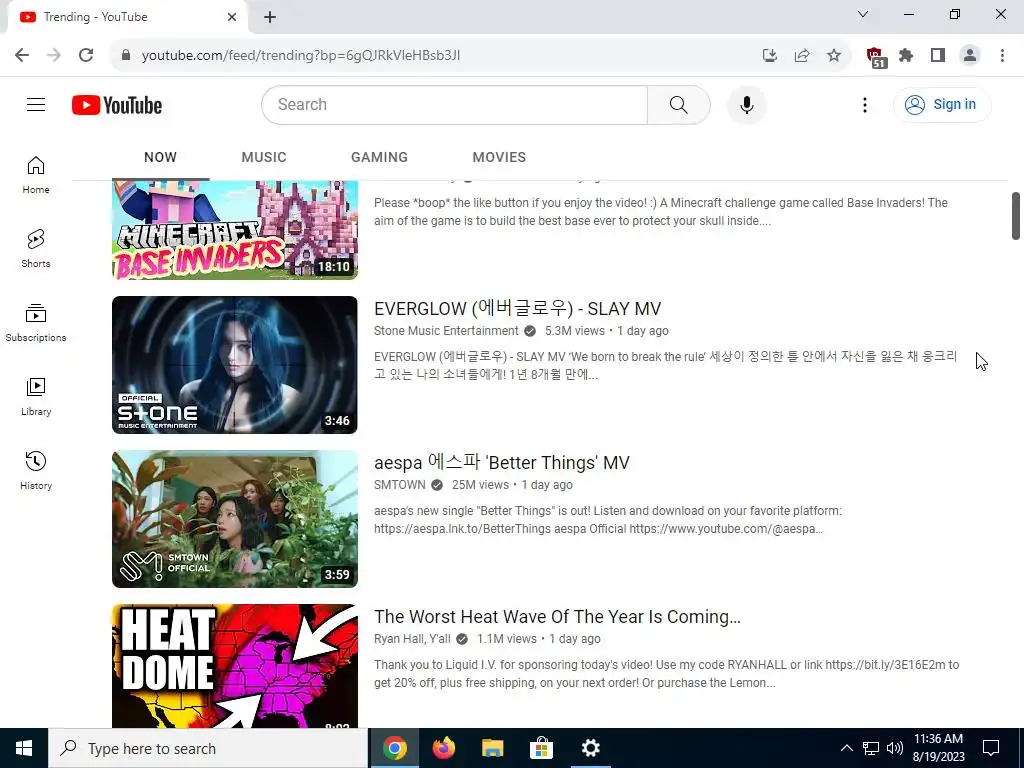This screenshot has width=1024, height=768.
Task: Open the EVERGLOW SLAY thumbnail
Action: 235,365
